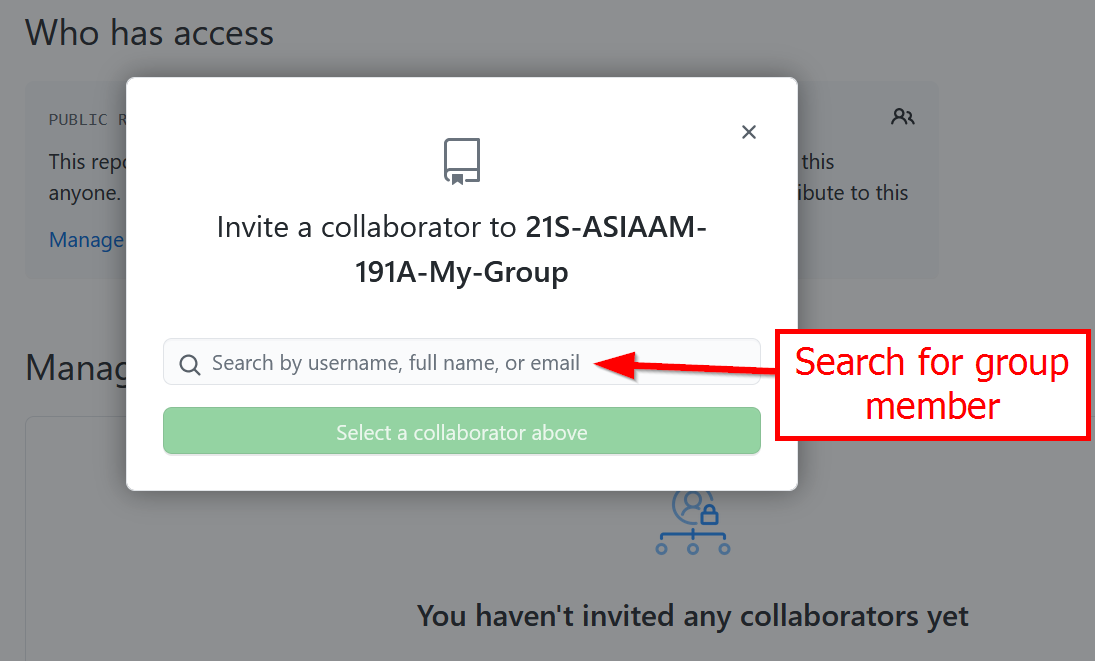
Task: Click You haven't invited any collaborators yet text
Action: tap(692, 616)
